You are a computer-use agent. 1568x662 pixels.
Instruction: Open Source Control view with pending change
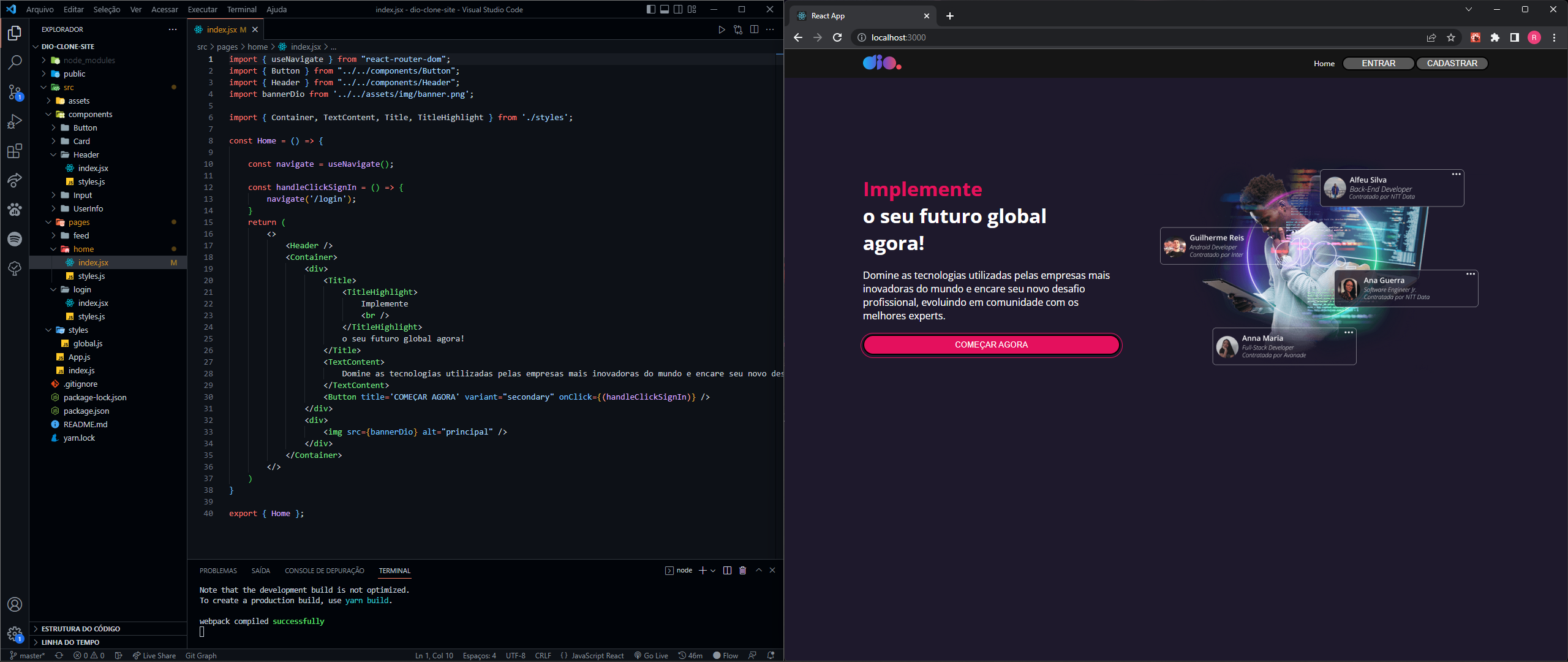click(x=15, y=92)
